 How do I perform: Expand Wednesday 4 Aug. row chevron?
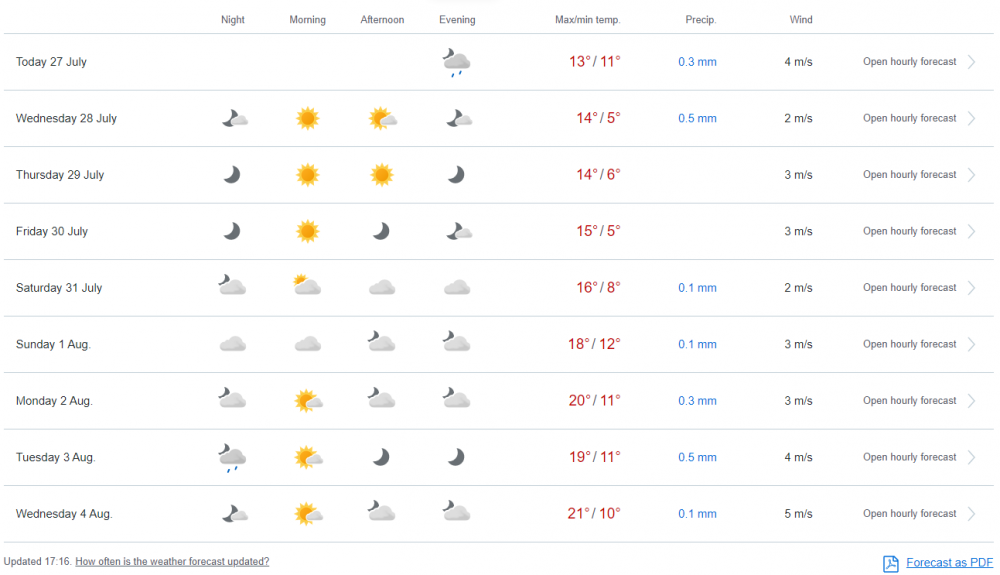click(971, 514)
